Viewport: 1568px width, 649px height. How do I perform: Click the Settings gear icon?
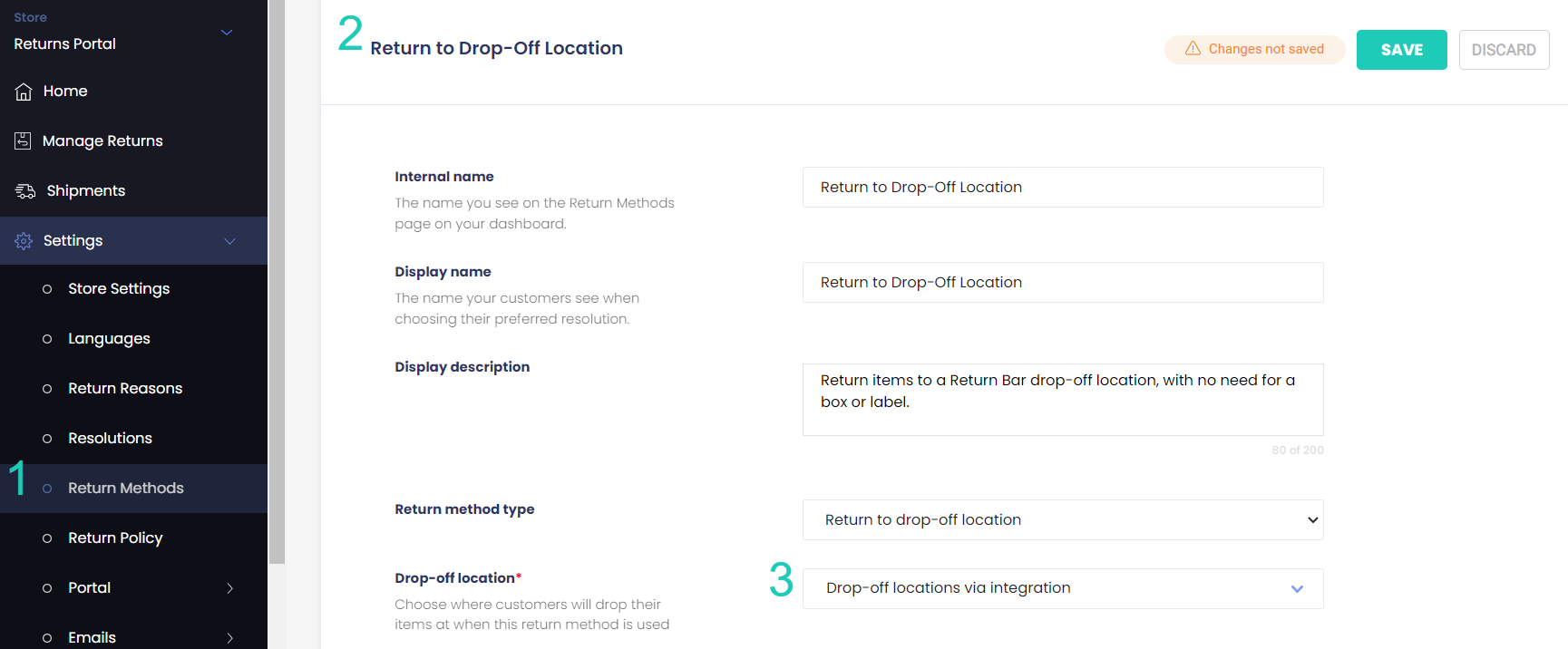click(24, 241)
